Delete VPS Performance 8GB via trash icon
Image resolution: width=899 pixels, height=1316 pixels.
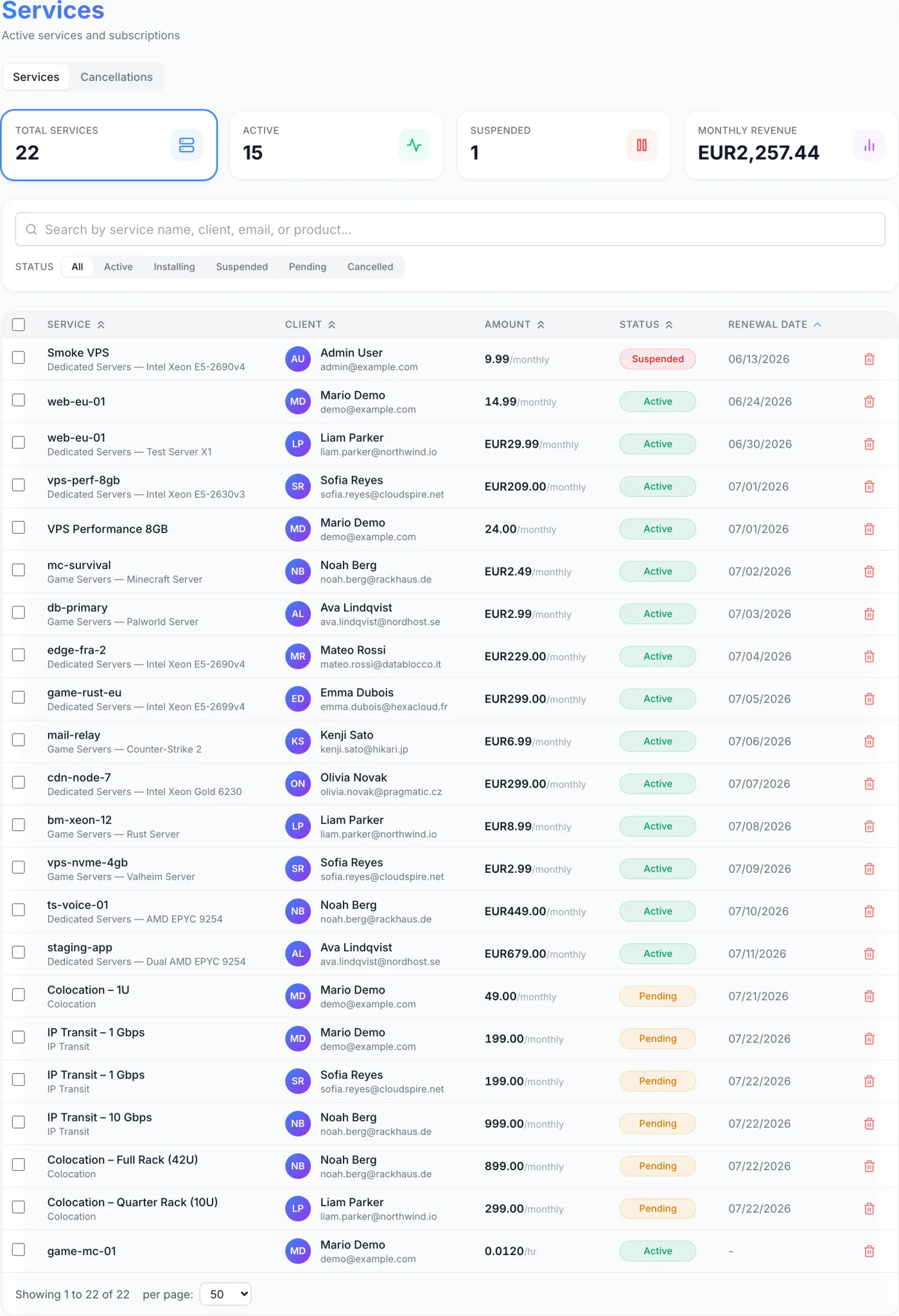(869, 529)
